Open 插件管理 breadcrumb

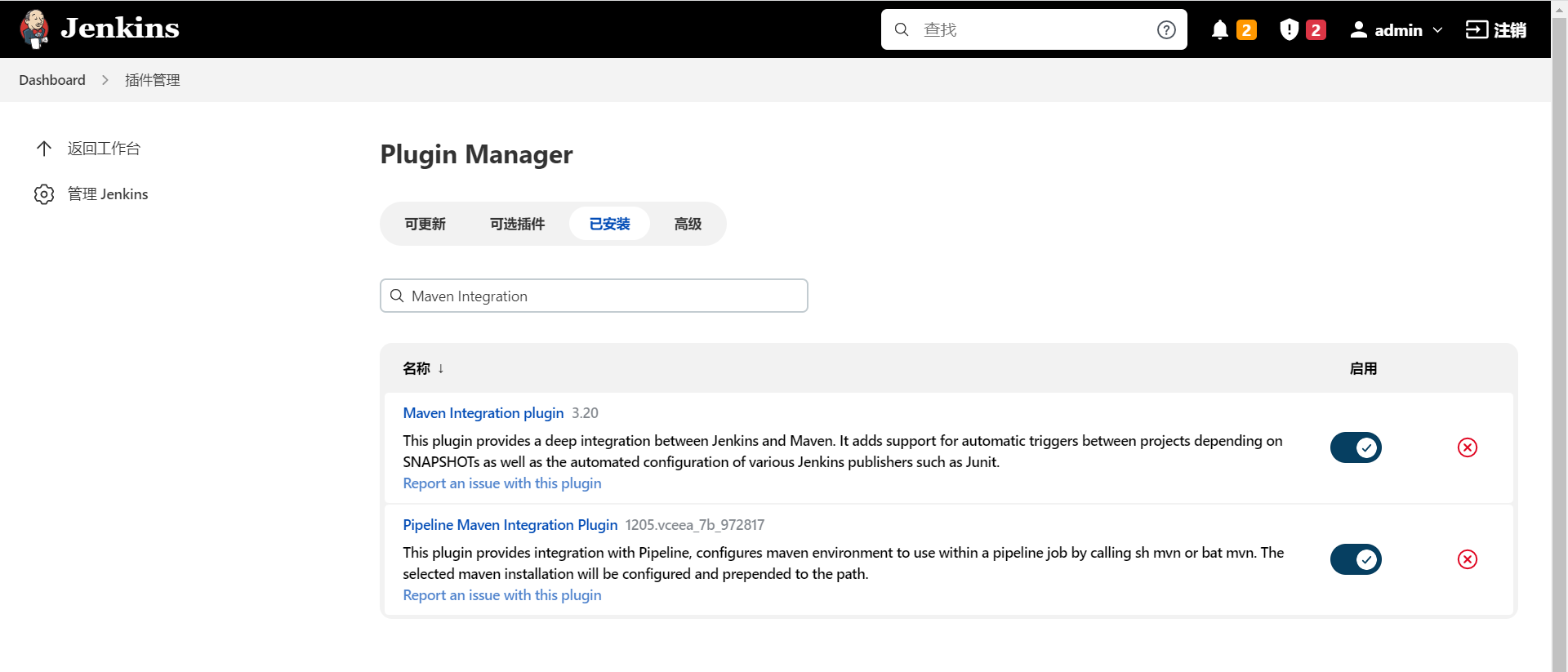pos(153,80)
